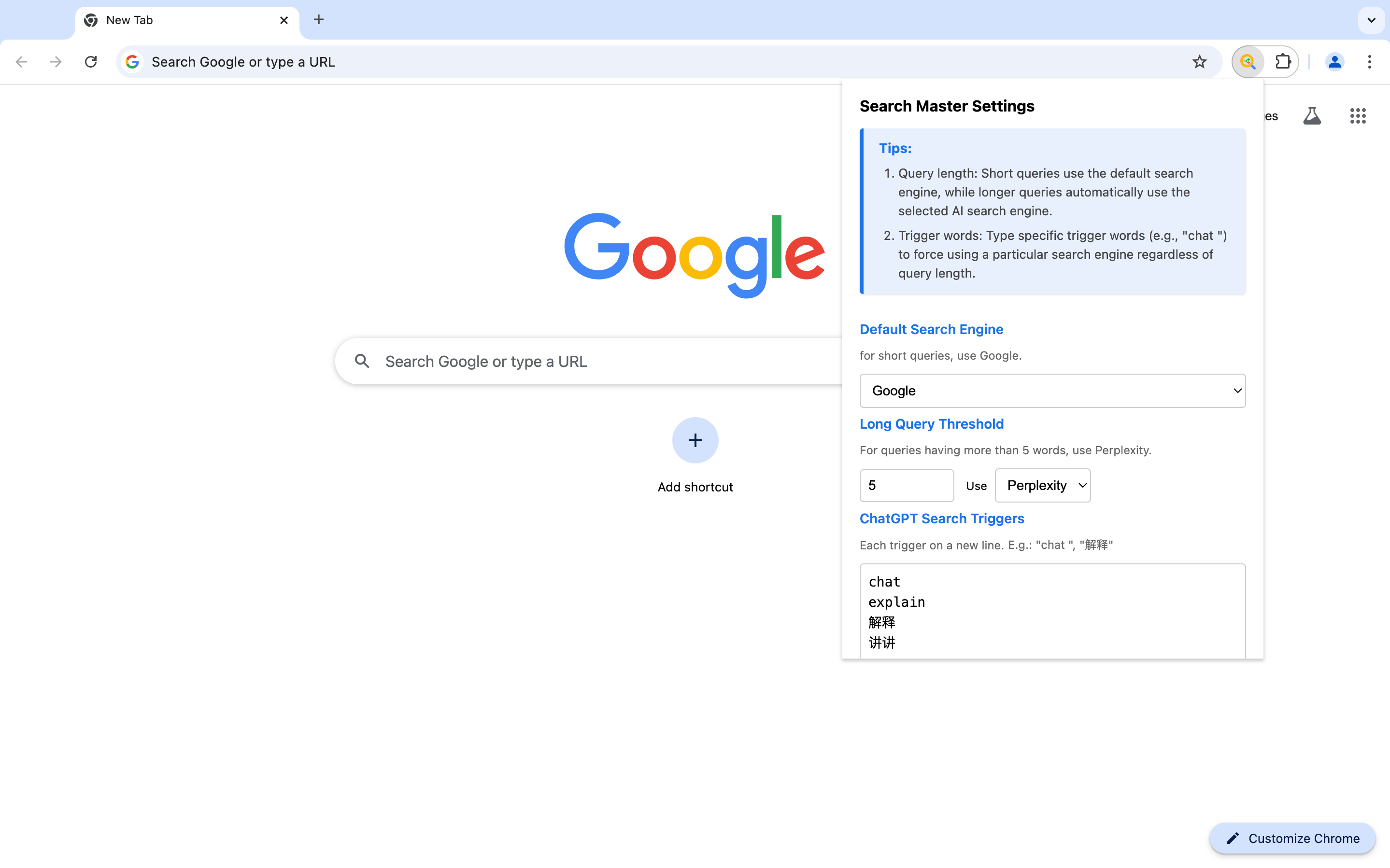The image size is (1390, 868).
Task: Open the Search Labs flask icon
Action: point(1312,116)
